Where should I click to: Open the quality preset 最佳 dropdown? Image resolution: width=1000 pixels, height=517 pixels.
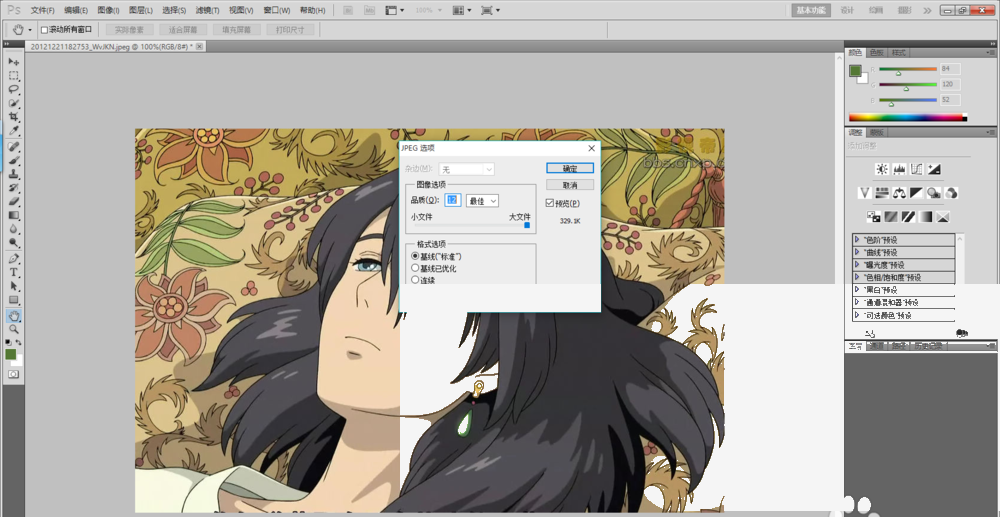(482, 200)
